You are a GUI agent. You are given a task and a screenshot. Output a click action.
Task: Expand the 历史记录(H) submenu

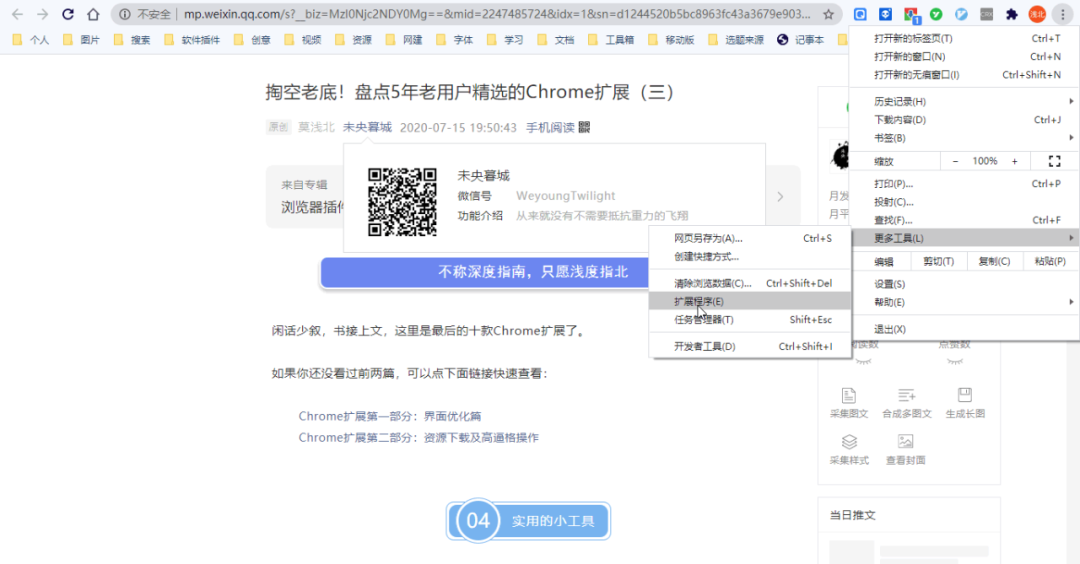tap(964, 101)
